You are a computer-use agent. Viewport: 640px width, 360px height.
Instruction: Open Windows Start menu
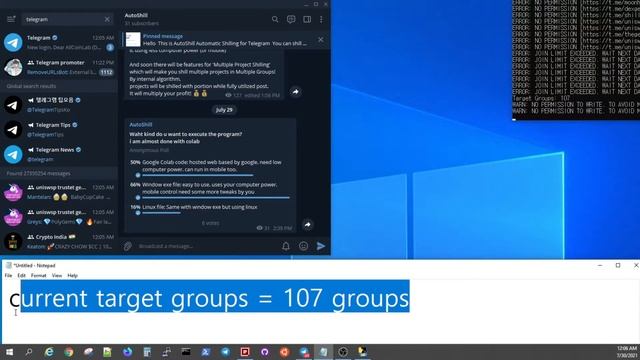9,352
